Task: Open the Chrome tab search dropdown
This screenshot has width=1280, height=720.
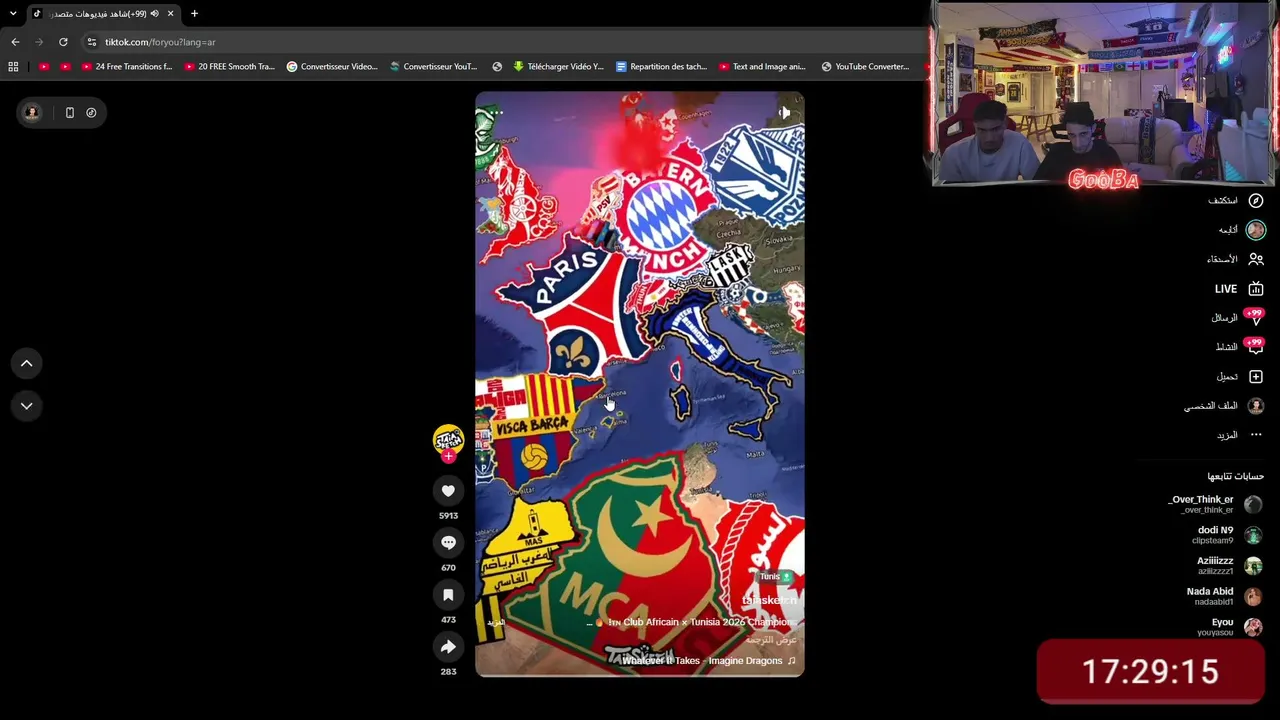Action: pyautogui.click(x=13, y=14)
